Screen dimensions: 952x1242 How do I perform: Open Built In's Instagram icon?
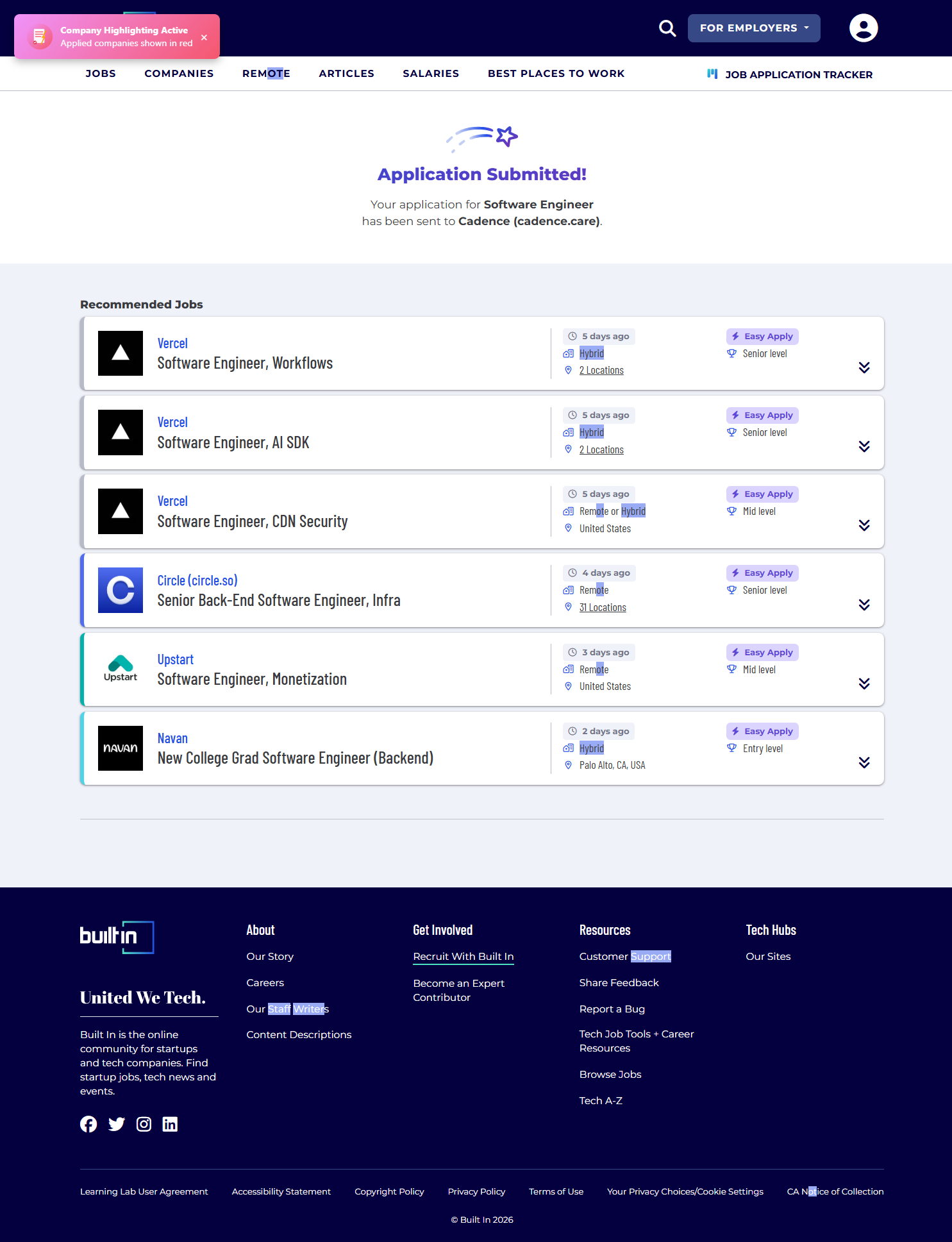tap(144, 1124)
